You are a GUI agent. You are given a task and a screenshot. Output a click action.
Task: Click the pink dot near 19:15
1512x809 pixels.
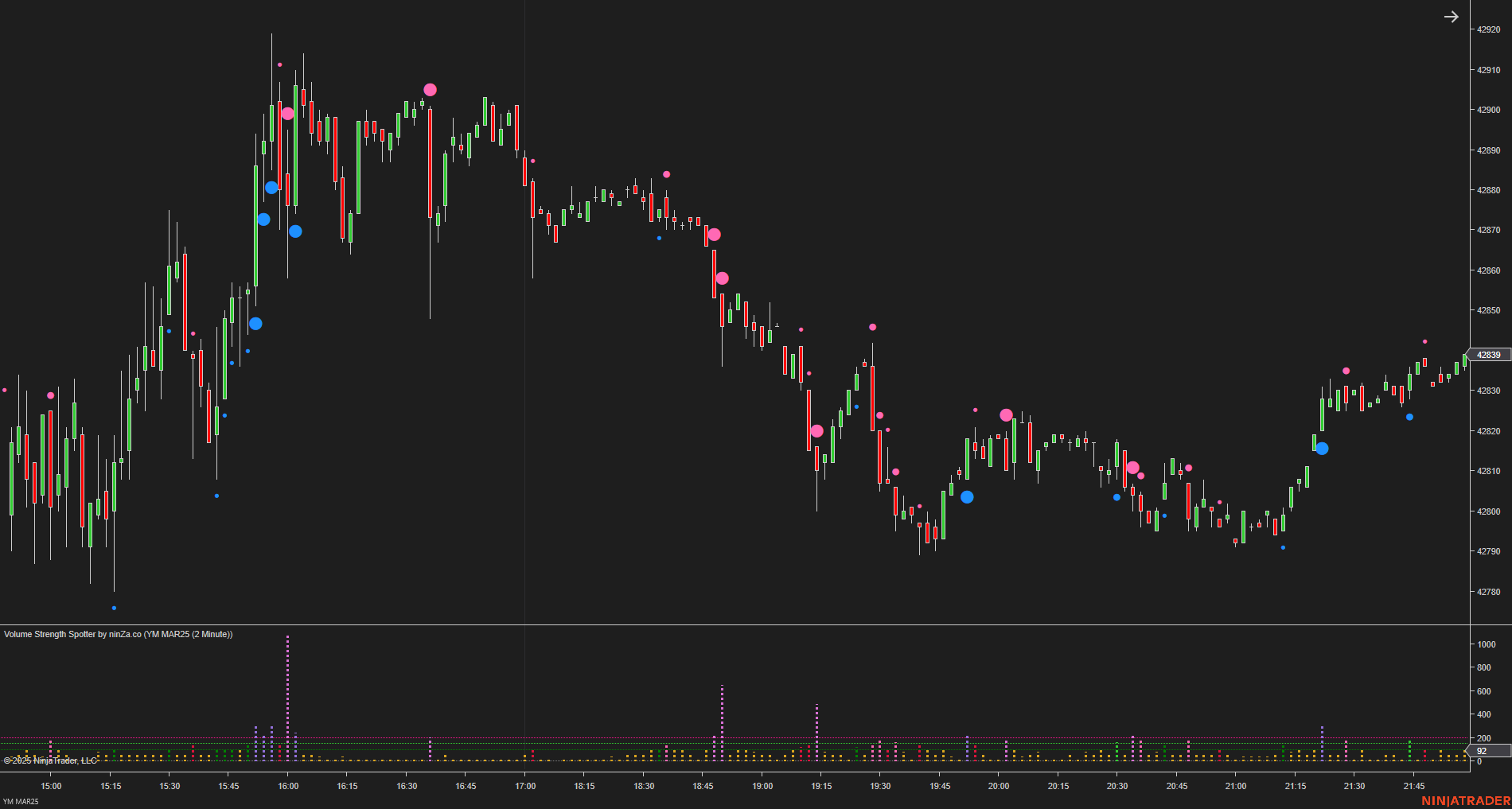(x=818, y=430)
